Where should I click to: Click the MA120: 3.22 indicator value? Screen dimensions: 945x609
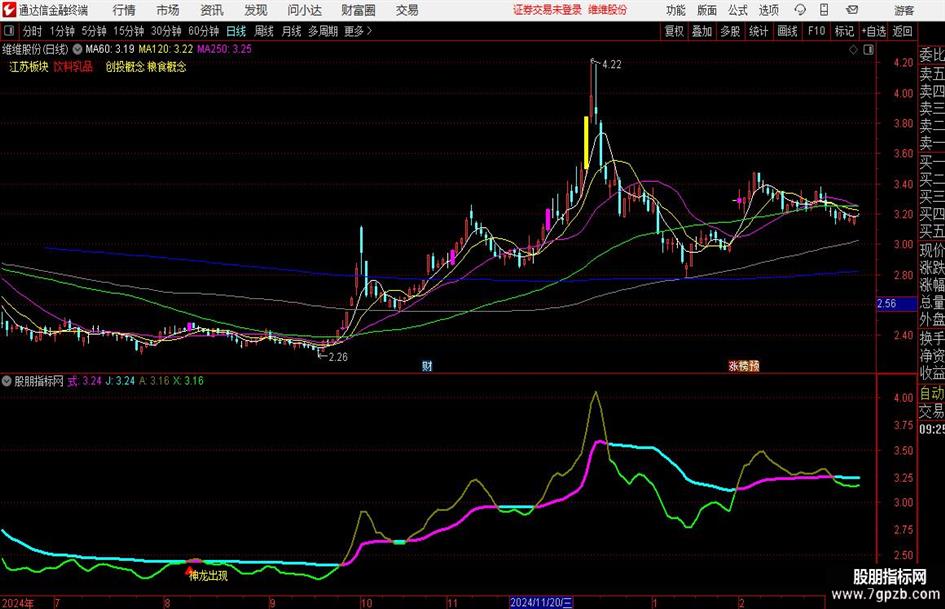point(166,49)
